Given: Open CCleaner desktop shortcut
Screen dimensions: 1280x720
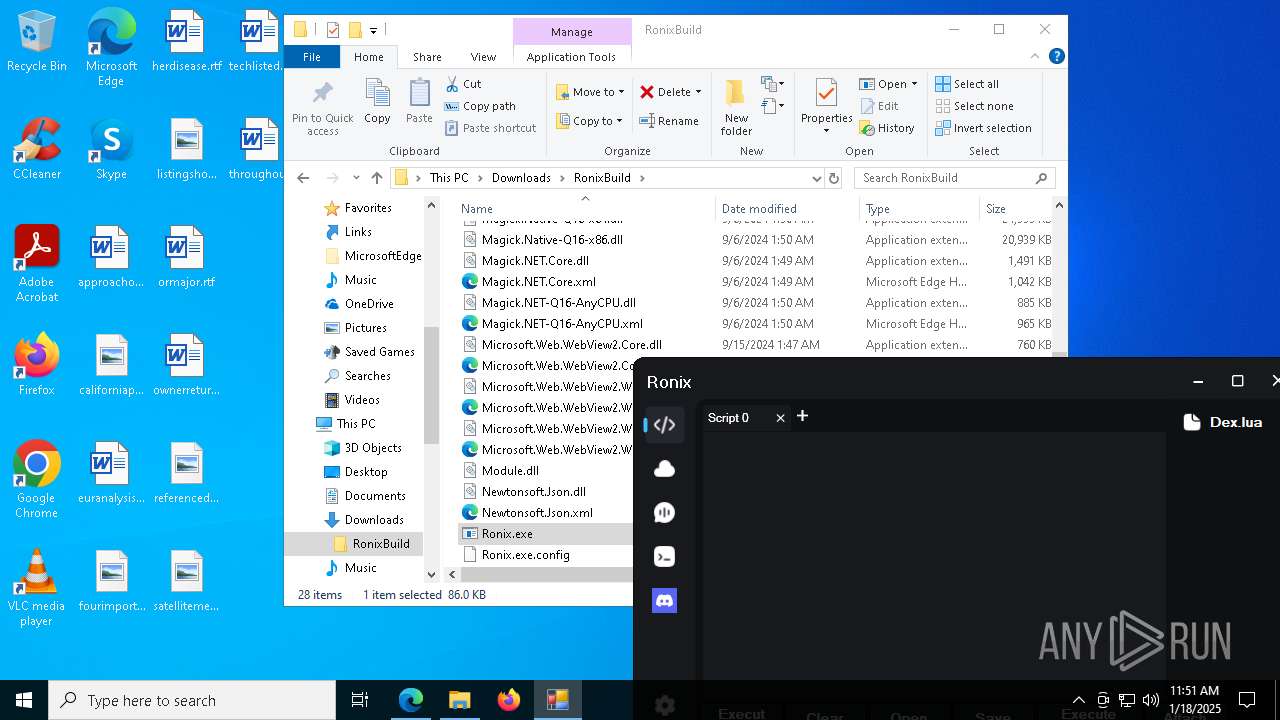Looking at the screenshot, I should pyautogui.click(x=37, y=149).
